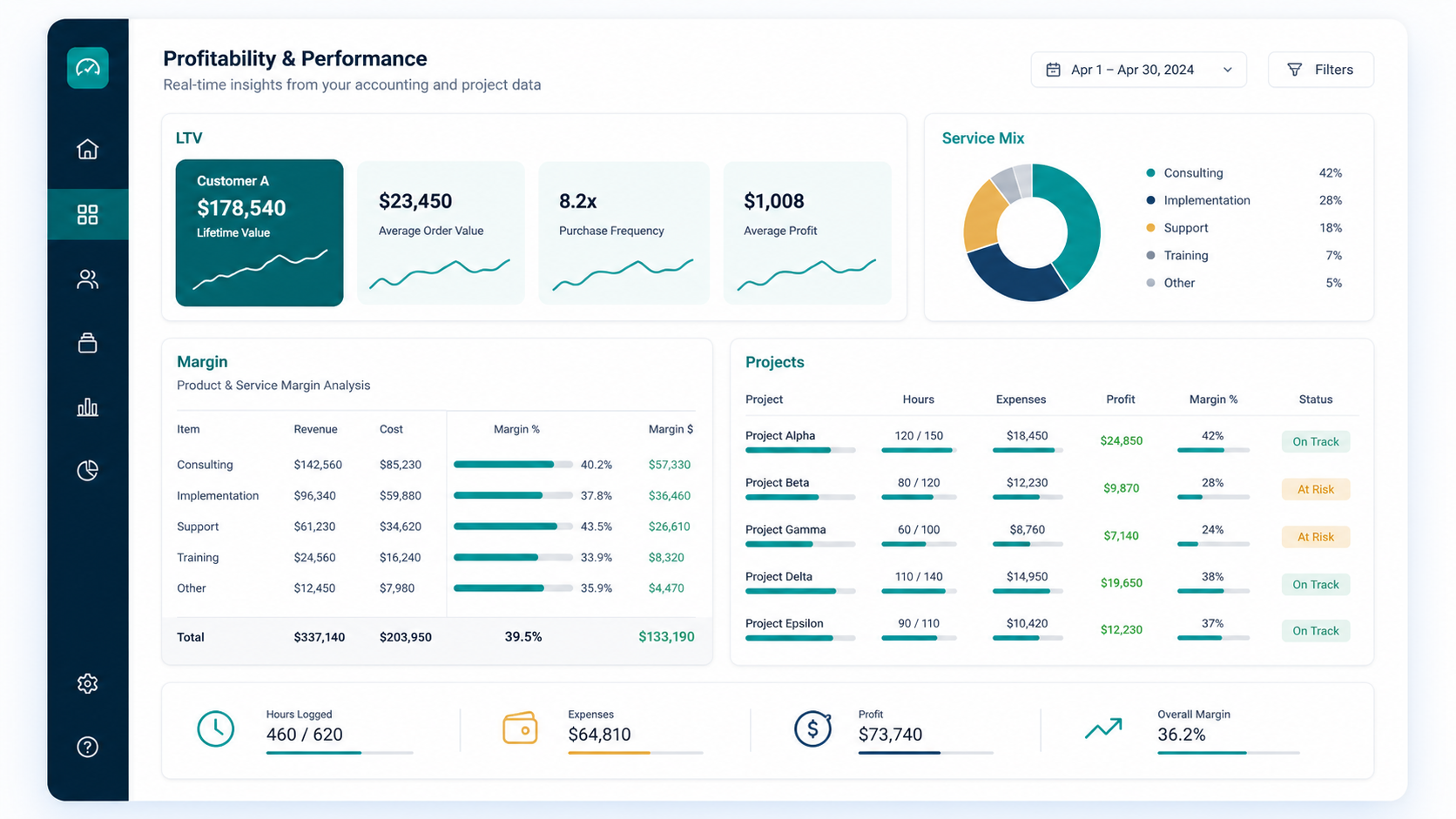This screenshot has width=1456, height=819.
Task: Open the pie chart analytics sidebar icon
Action: click(87, 471)
